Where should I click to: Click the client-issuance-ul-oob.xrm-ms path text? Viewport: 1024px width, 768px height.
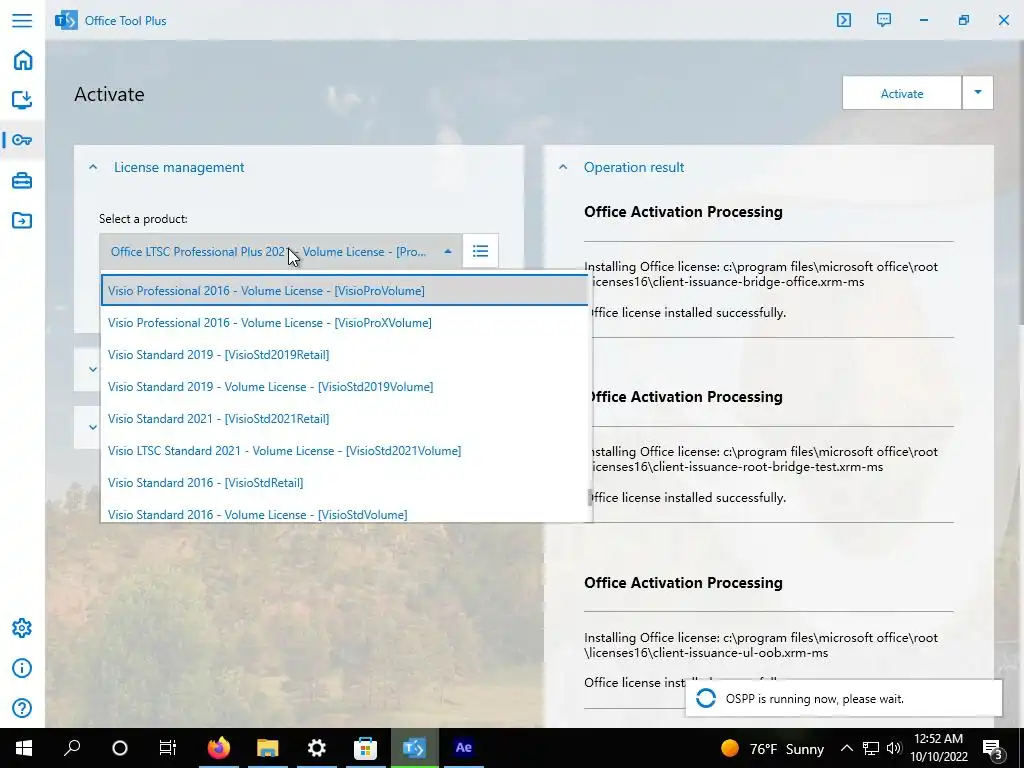761,645
